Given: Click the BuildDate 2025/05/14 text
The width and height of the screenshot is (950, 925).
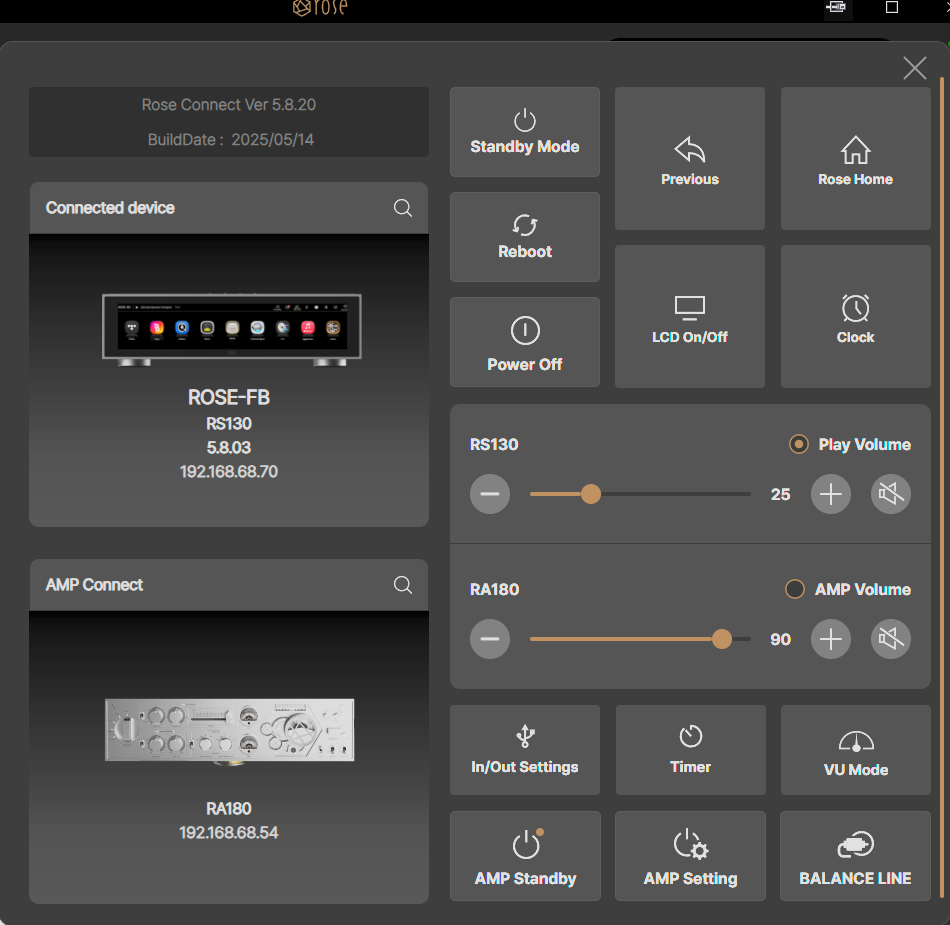Looking at the screenshot, I should [231, 140].
